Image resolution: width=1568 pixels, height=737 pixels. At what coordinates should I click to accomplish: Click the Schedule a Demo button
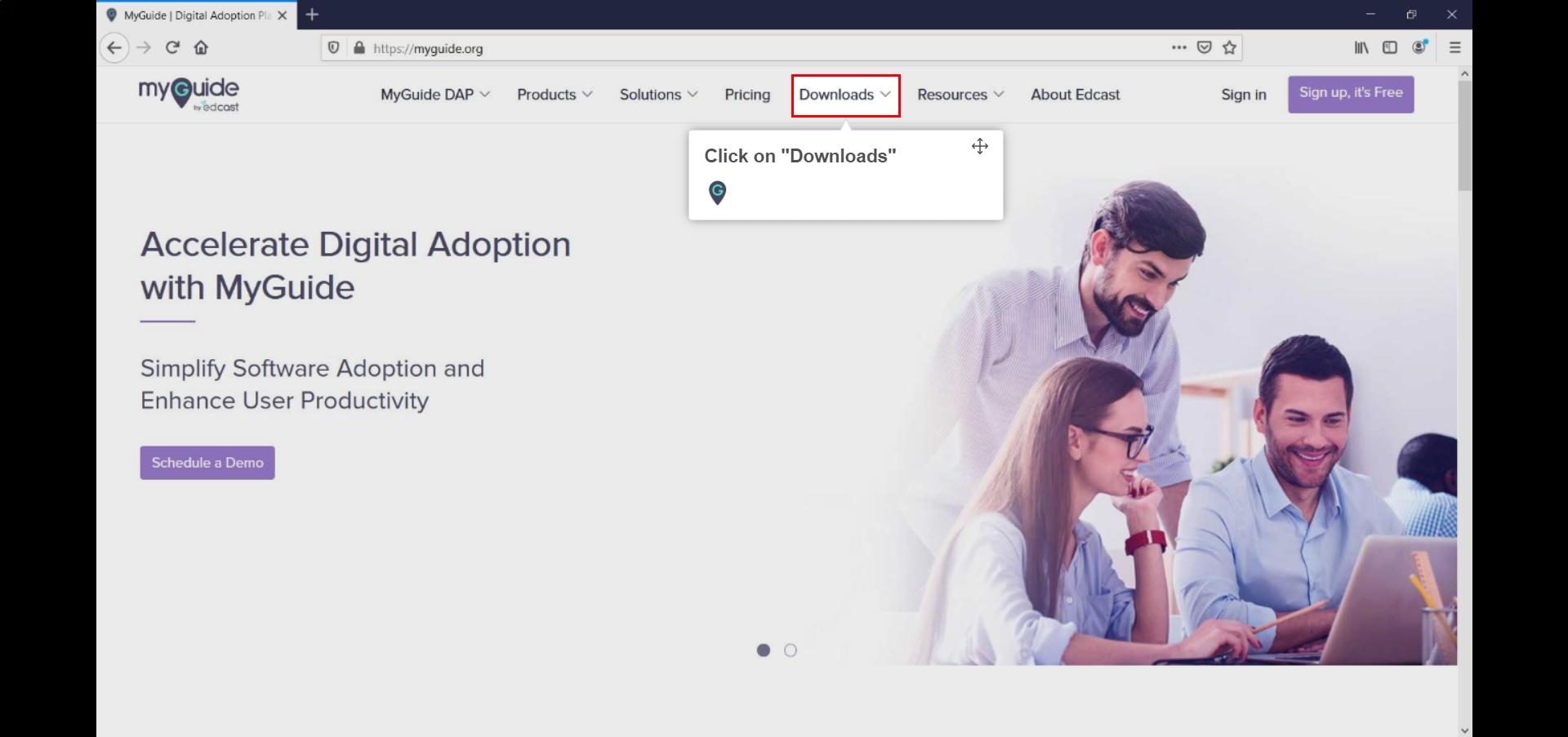click(x=207, y=463)
